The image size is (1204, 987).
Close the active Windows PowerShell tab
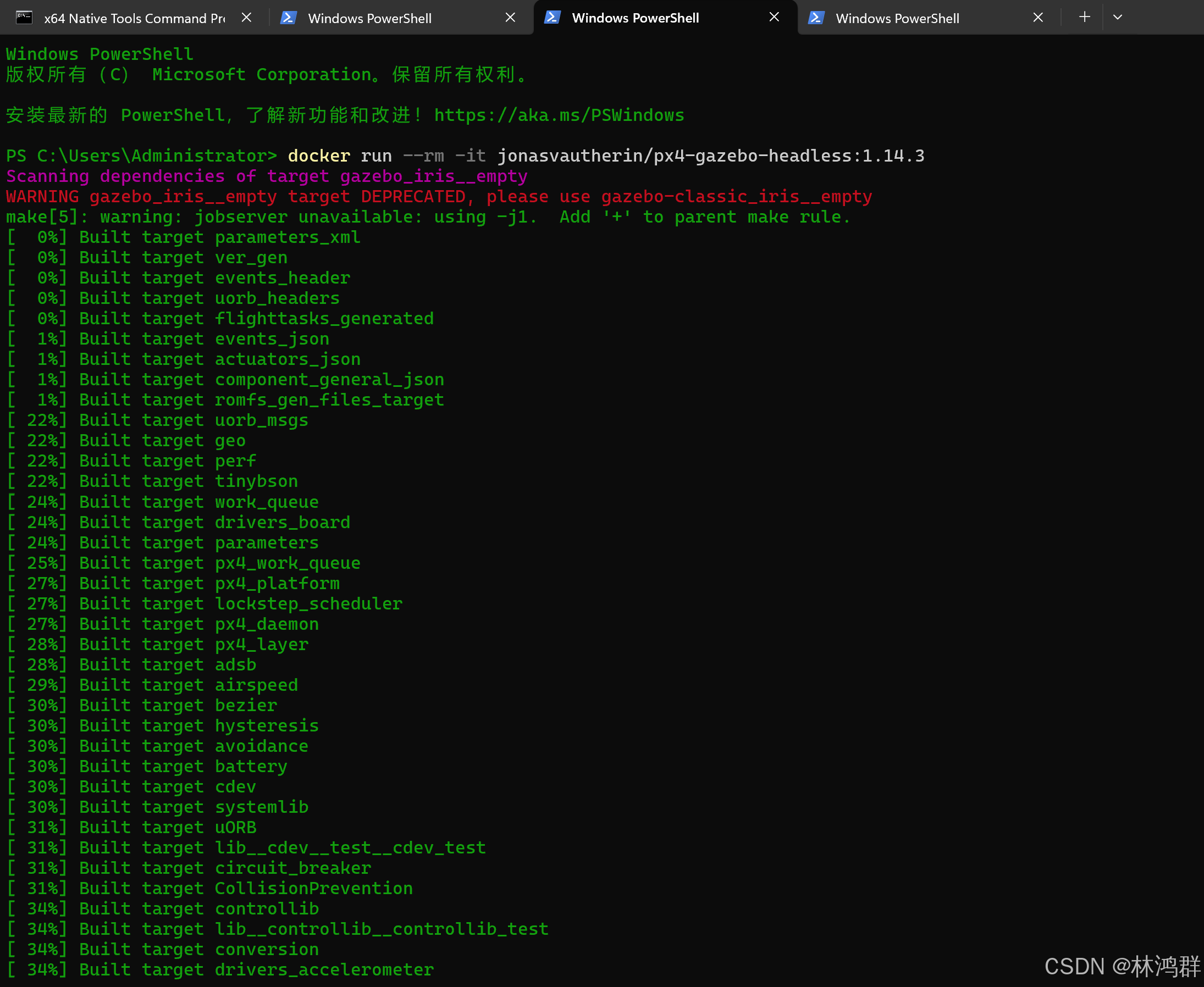pos(774,17)
